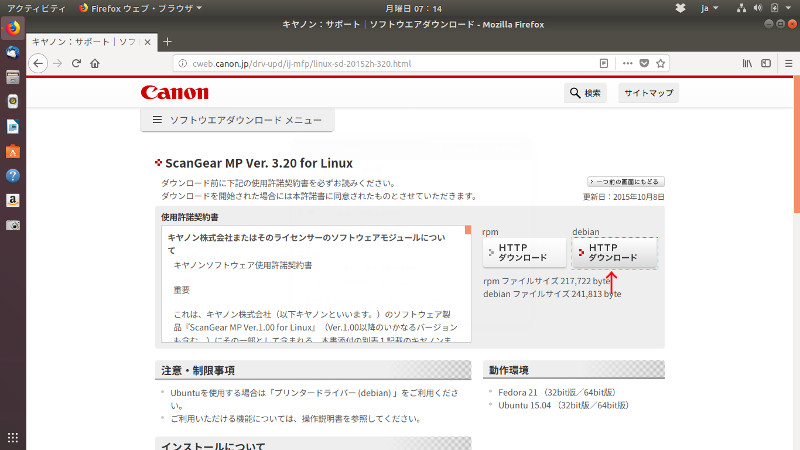Open the 検索 search button

coord(585,93)
